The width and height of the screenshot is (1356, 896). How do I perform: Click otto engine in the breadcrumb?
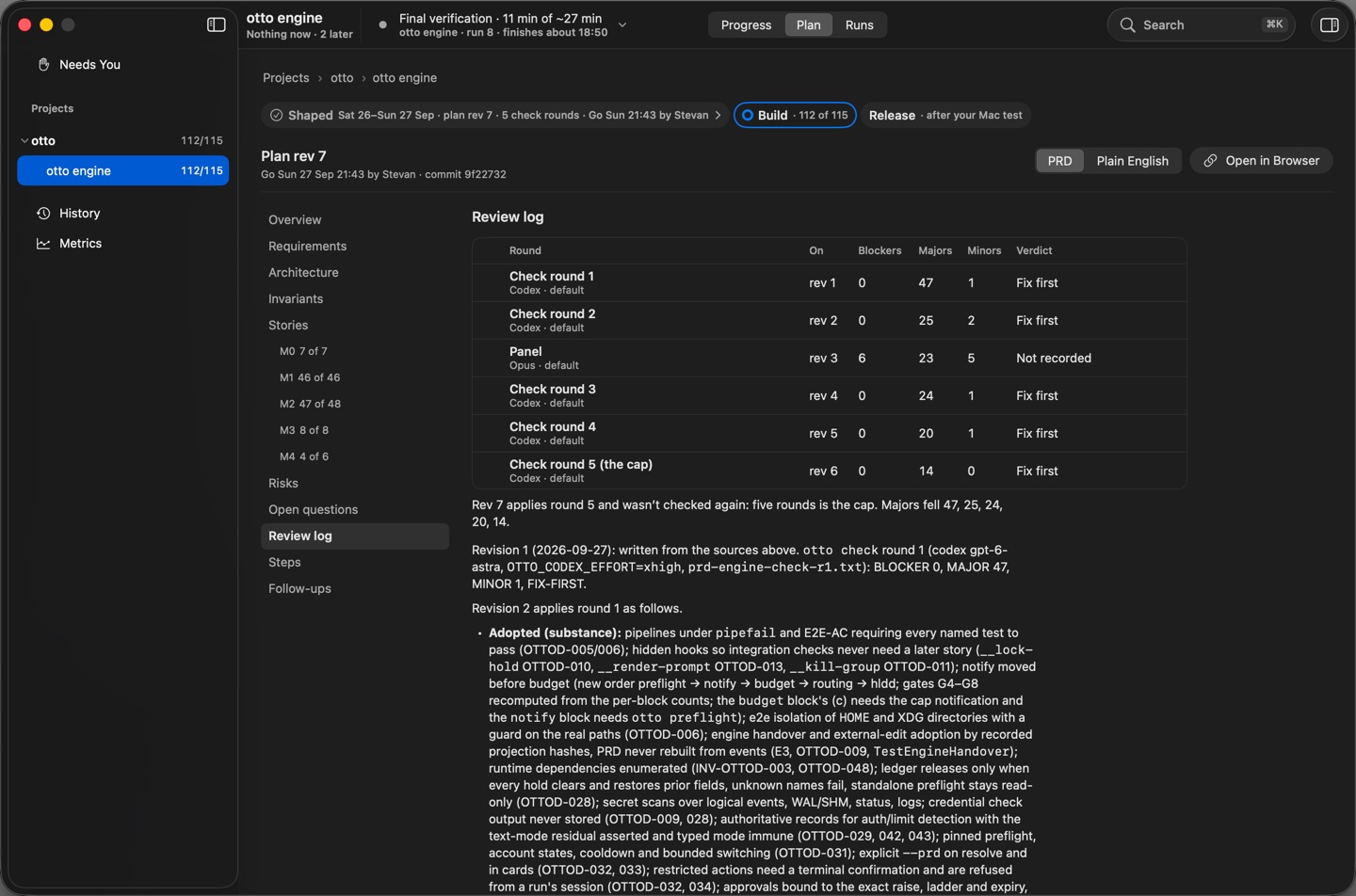point(404,78)
